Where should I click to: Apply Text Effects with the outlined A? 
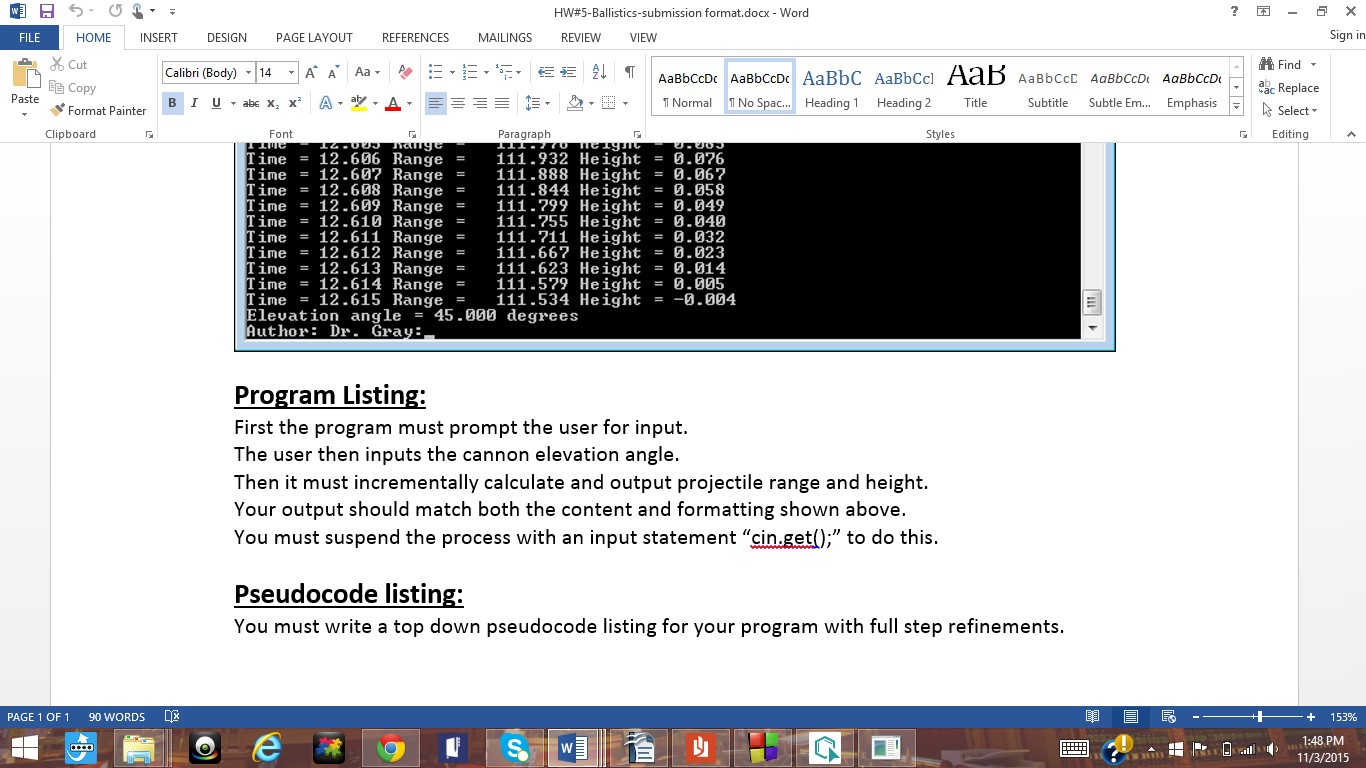click(x=325, y=103)
